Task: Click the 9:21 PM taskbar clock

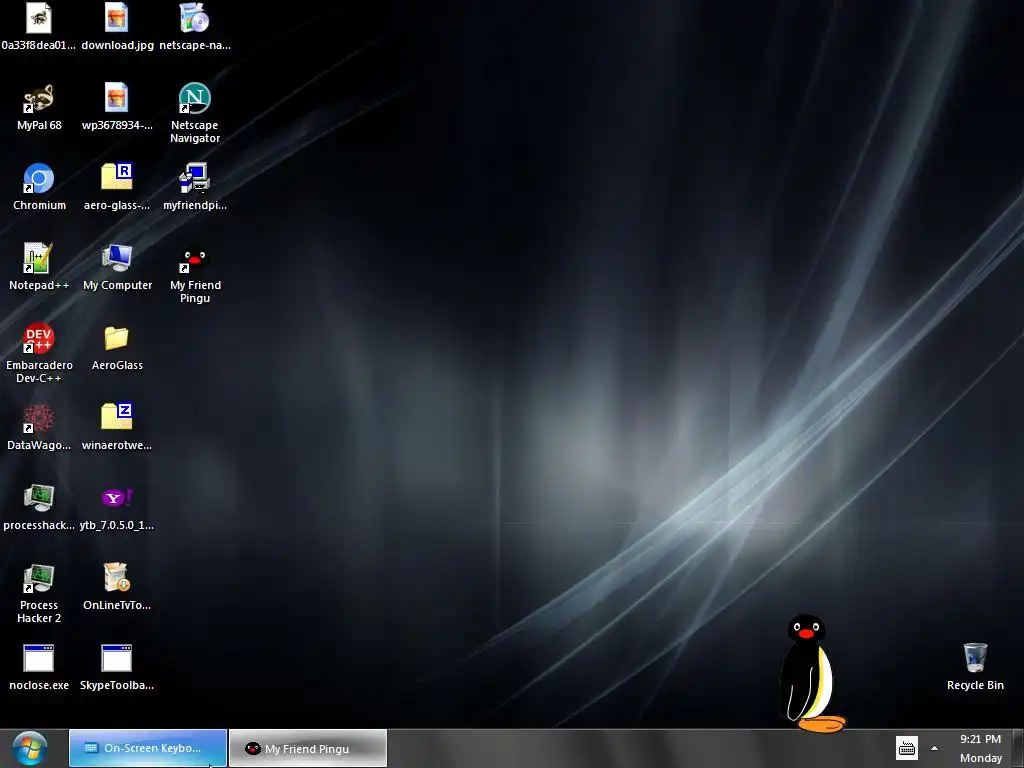Action: (980, 739)
